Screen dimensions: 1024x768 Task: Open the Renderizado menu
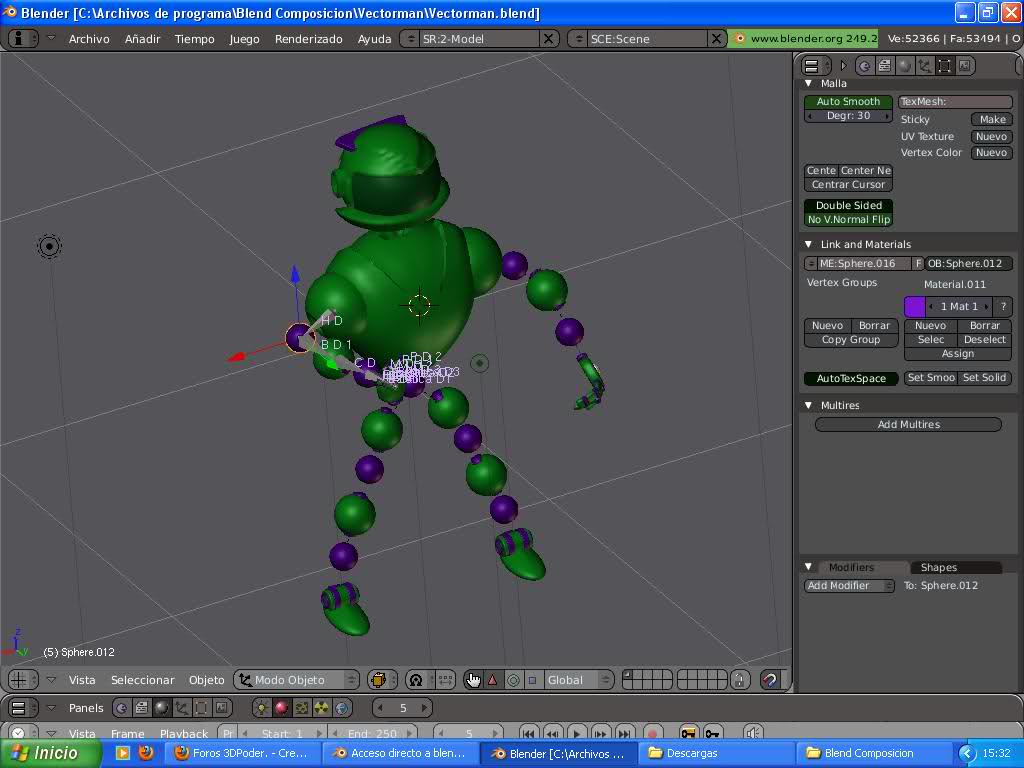(308, 39)
